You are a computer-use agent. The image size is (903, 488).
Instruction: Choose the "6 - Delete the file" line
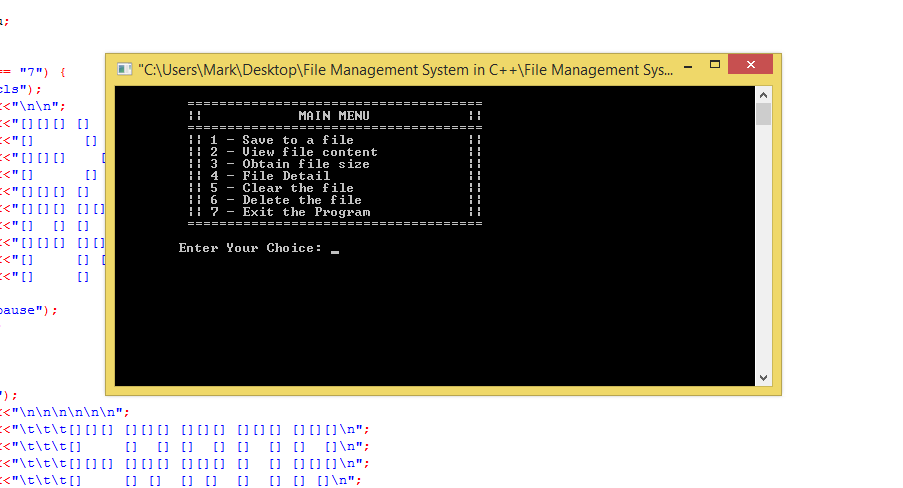tap(286, 200)
